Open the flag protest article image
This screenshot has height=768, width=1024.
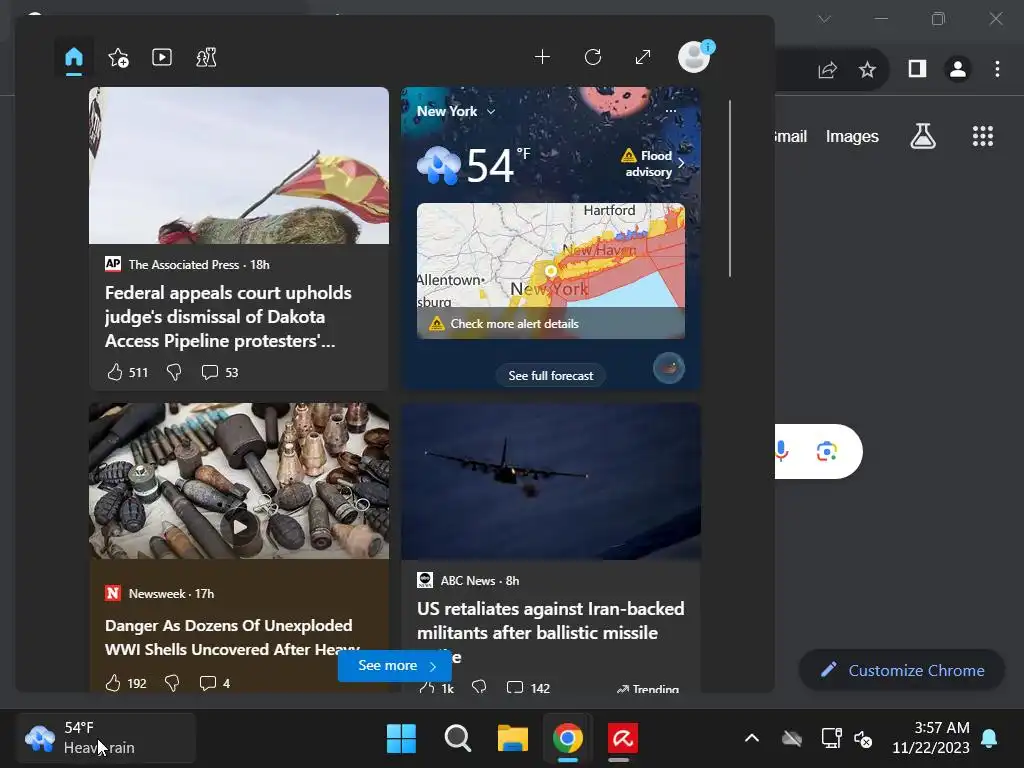coord(239,165)
